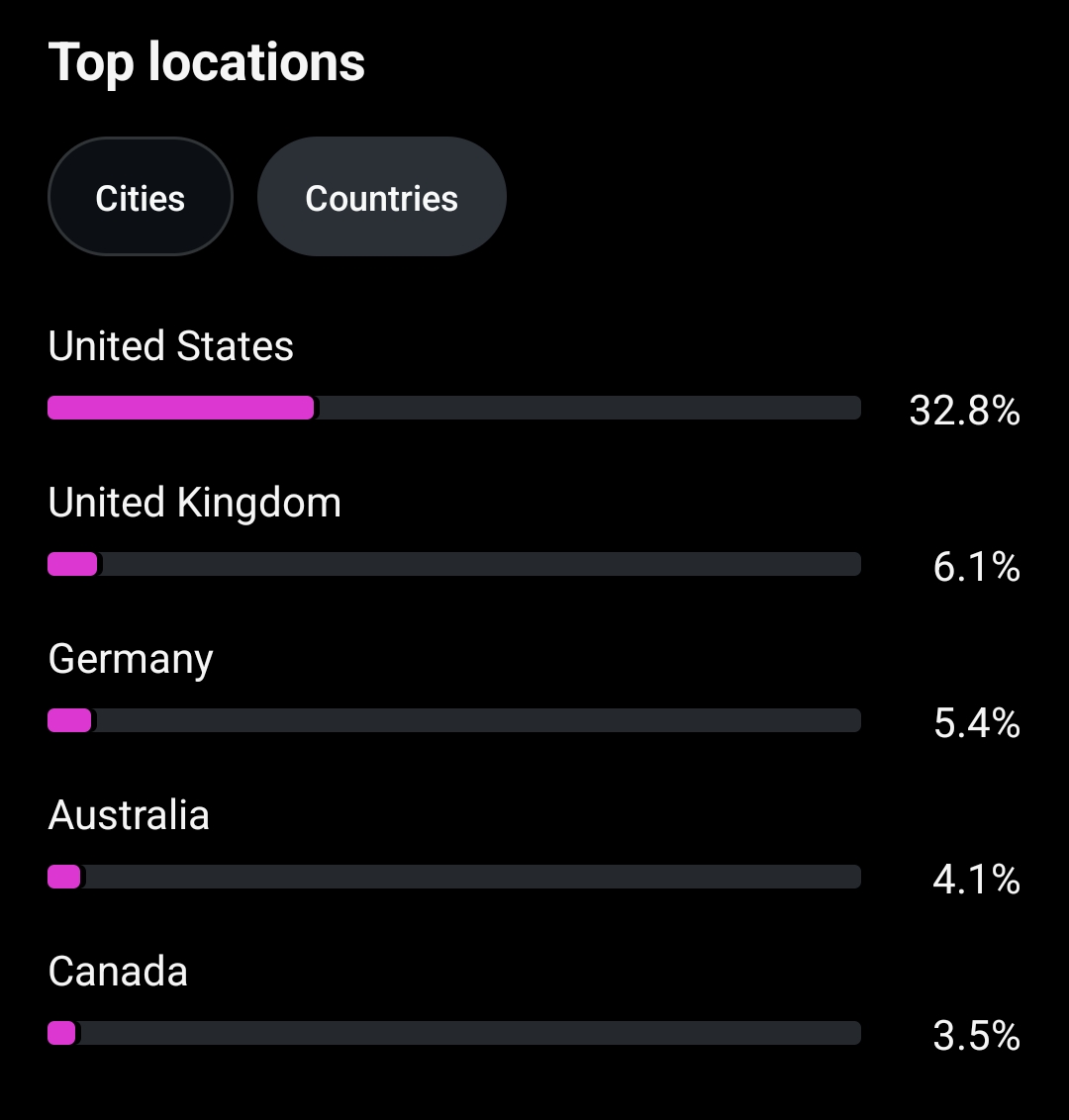The height and width of the screenshot is (1120, 1069).
Task: Click the 3.5% percentage
Action: (976, 1035)
